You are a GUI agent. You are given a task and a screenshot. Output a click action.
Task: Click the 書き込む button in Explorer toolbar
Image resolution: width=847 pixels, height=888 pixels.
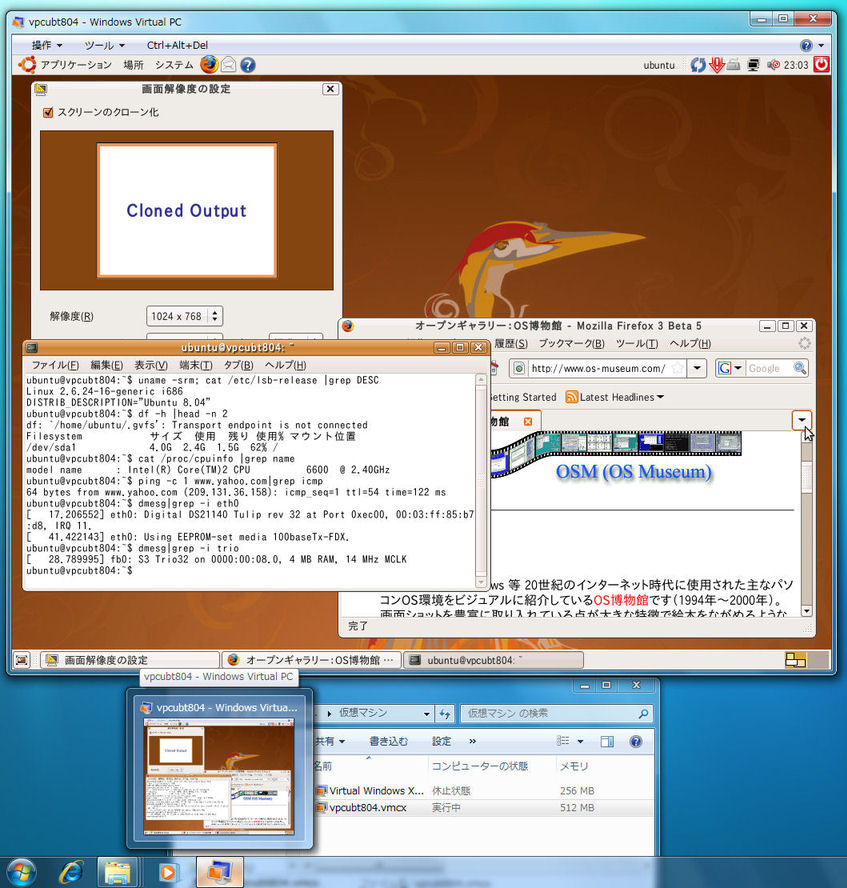click(x=388, y=741)
